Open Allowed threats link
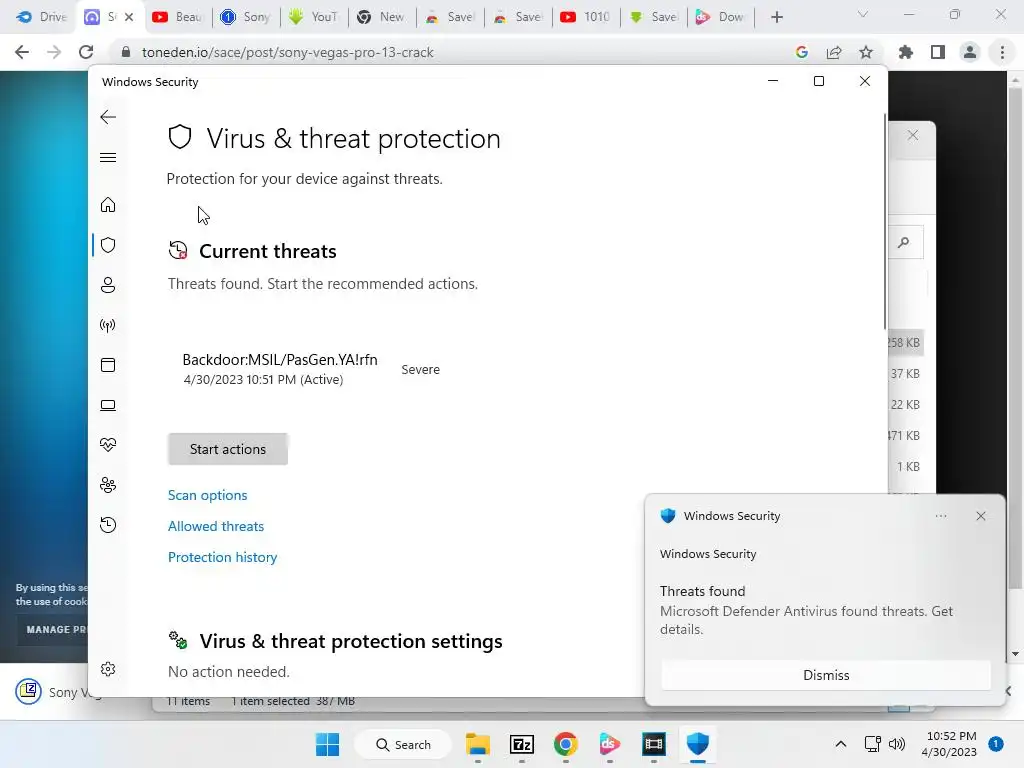1024x768 pixels. click(x=216, y=526)
